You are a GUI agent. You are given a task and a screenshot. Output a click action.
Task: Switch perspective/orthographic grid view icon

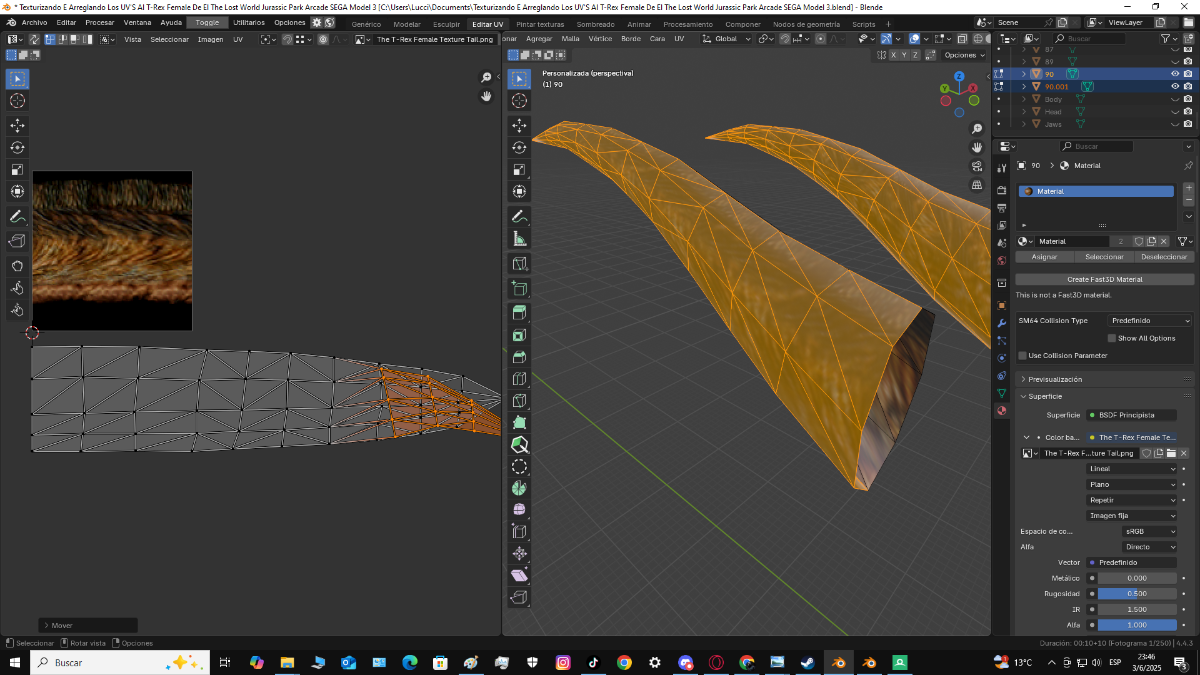click(977, 185)
